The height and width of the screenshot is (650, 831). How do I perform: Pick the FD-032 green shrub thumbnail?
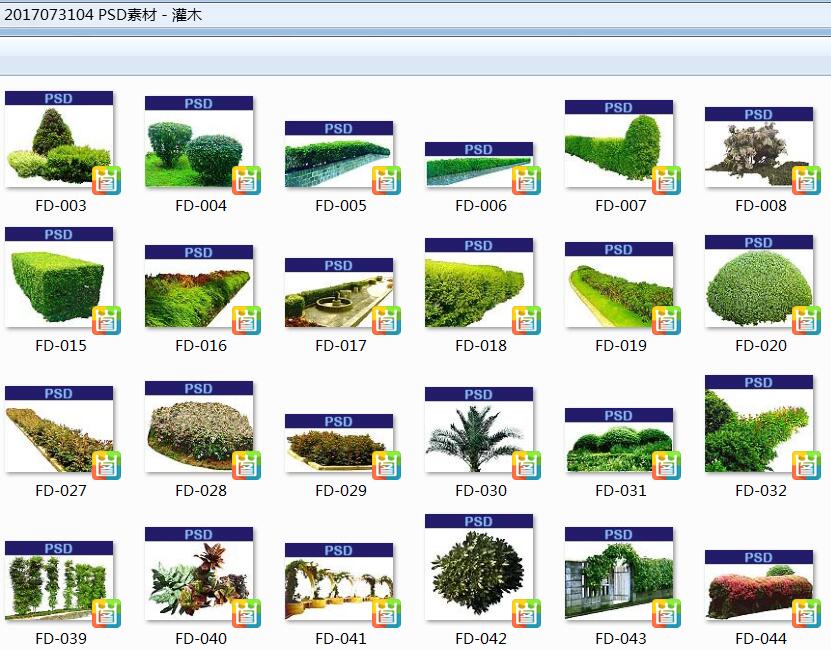(x=758, y=424)
